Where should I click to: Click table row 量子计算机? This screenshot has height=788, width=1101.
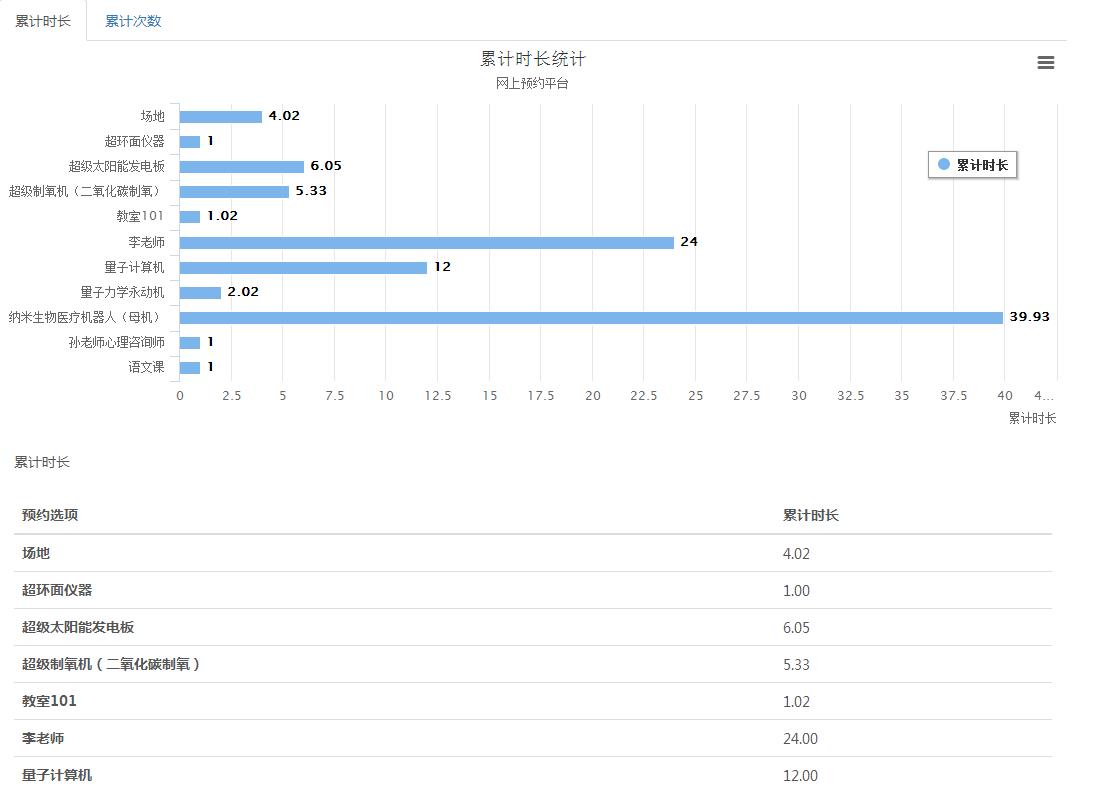coord(533,773)
